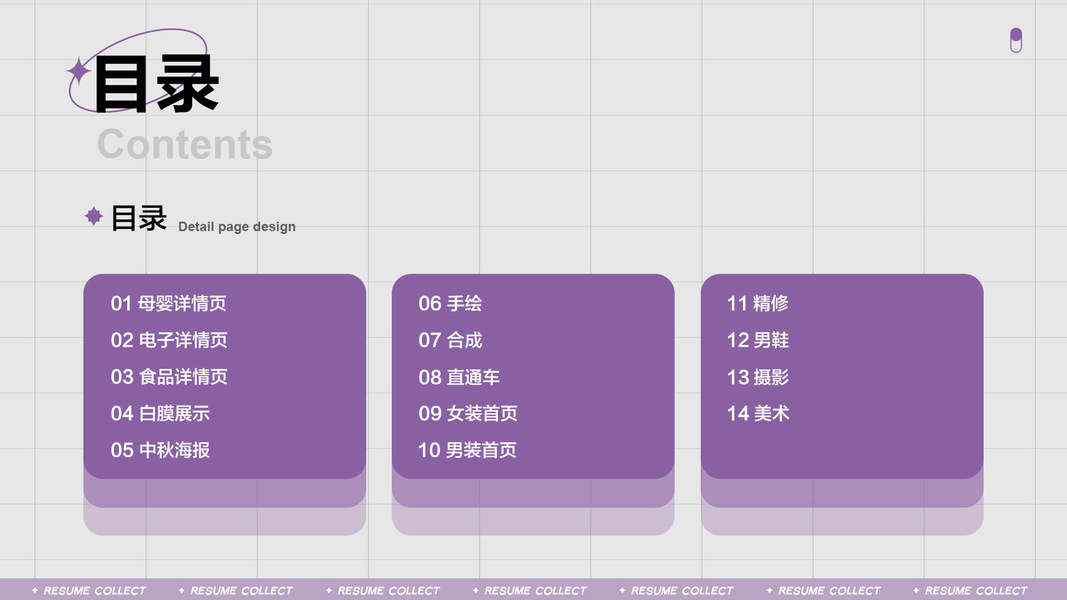This screenshot has height=600, width=1067.
Task: Open entry 13 摄影
Action: click(758, 377)
